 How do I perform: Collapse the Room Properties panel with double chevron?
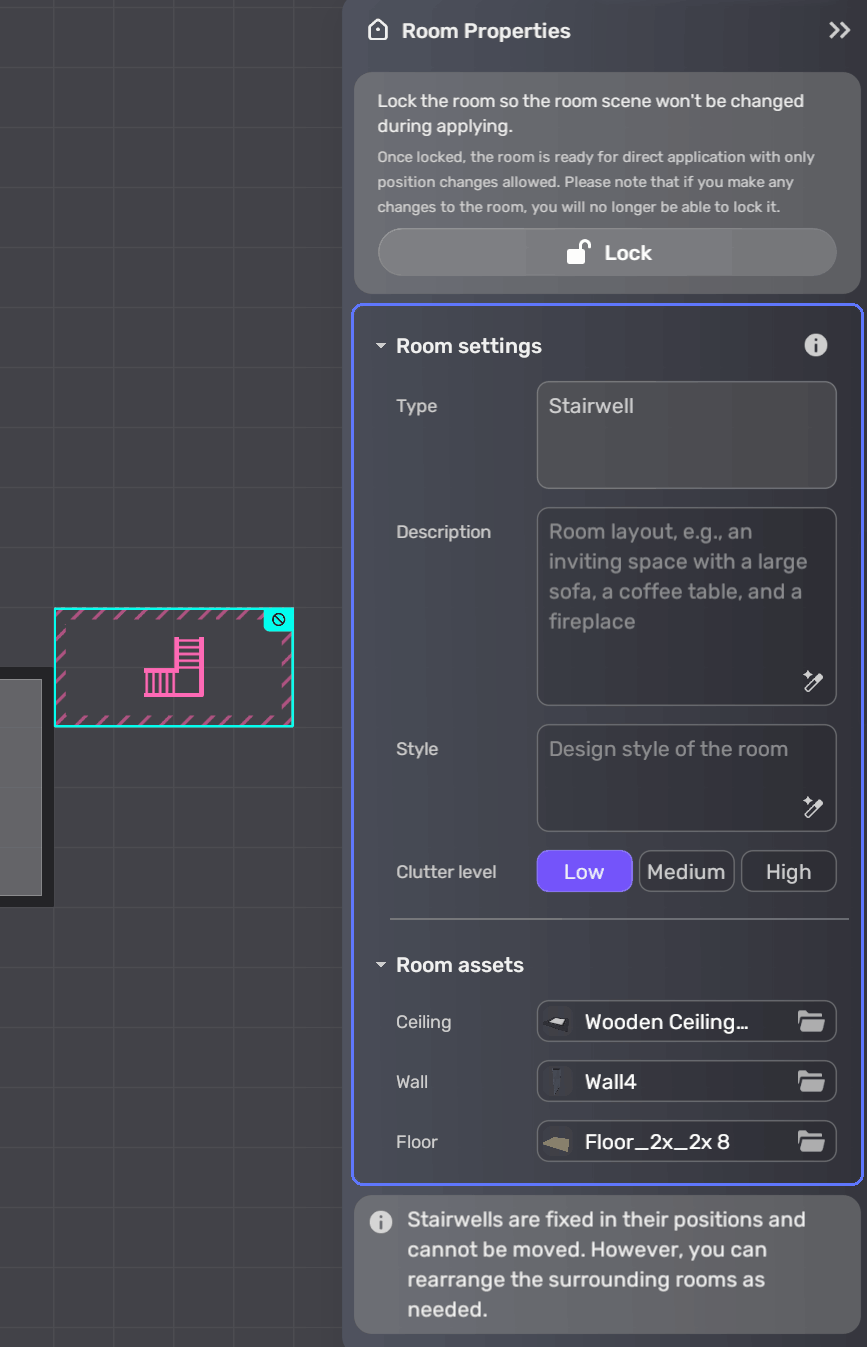839,30
